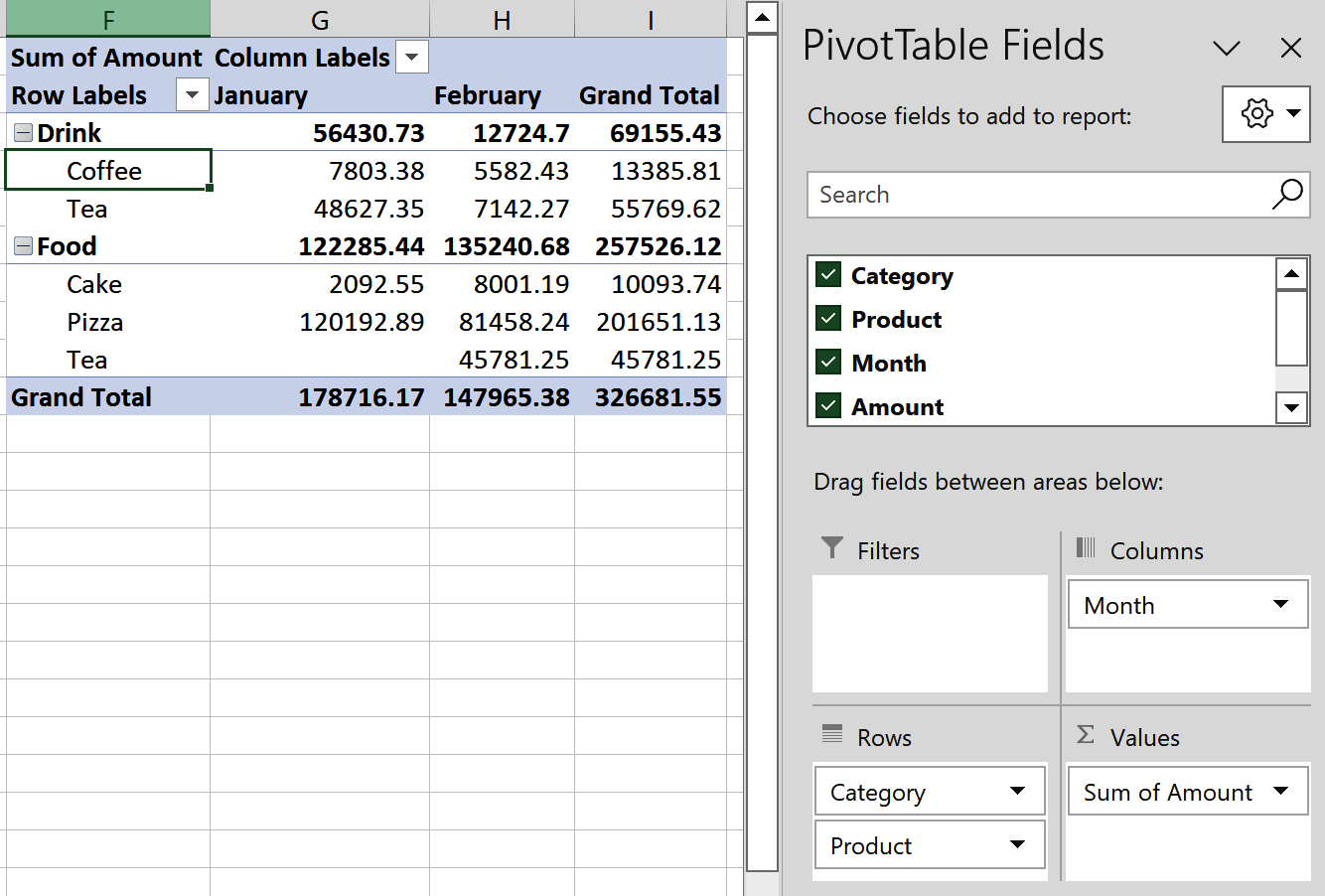Viewport: 1325px width, 896px height.
Task: Select the Sum of Amount header cell
Action: [108, 58]
